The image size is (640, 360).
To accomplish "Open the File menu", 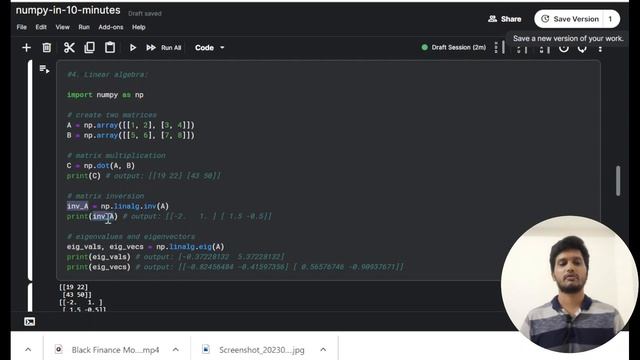I will 22,27.
